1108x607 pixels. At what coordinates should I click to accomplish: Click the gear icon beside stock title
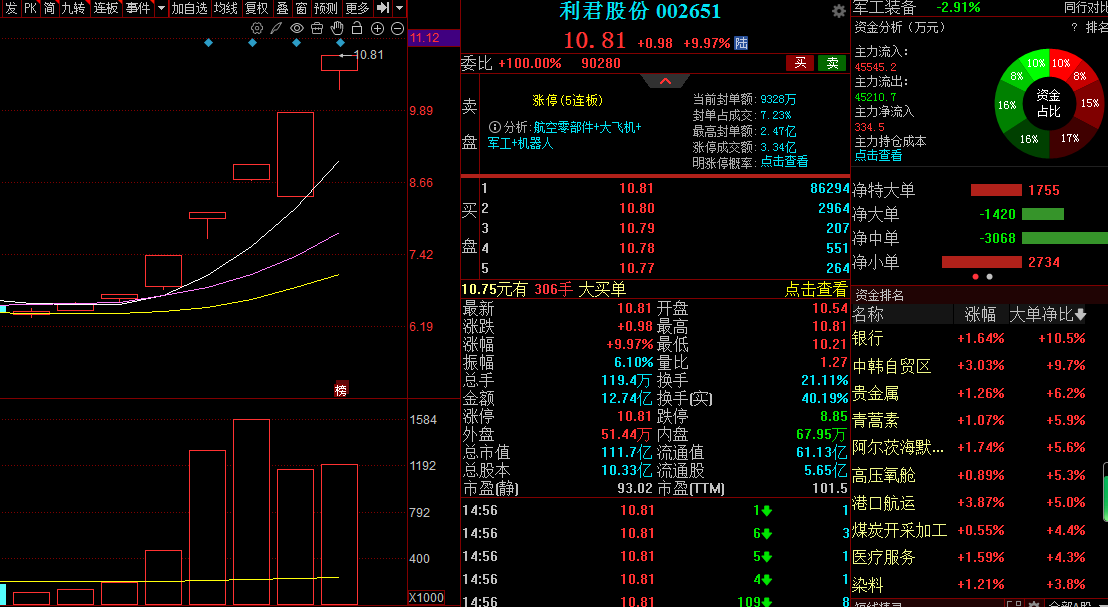point(839,11)
